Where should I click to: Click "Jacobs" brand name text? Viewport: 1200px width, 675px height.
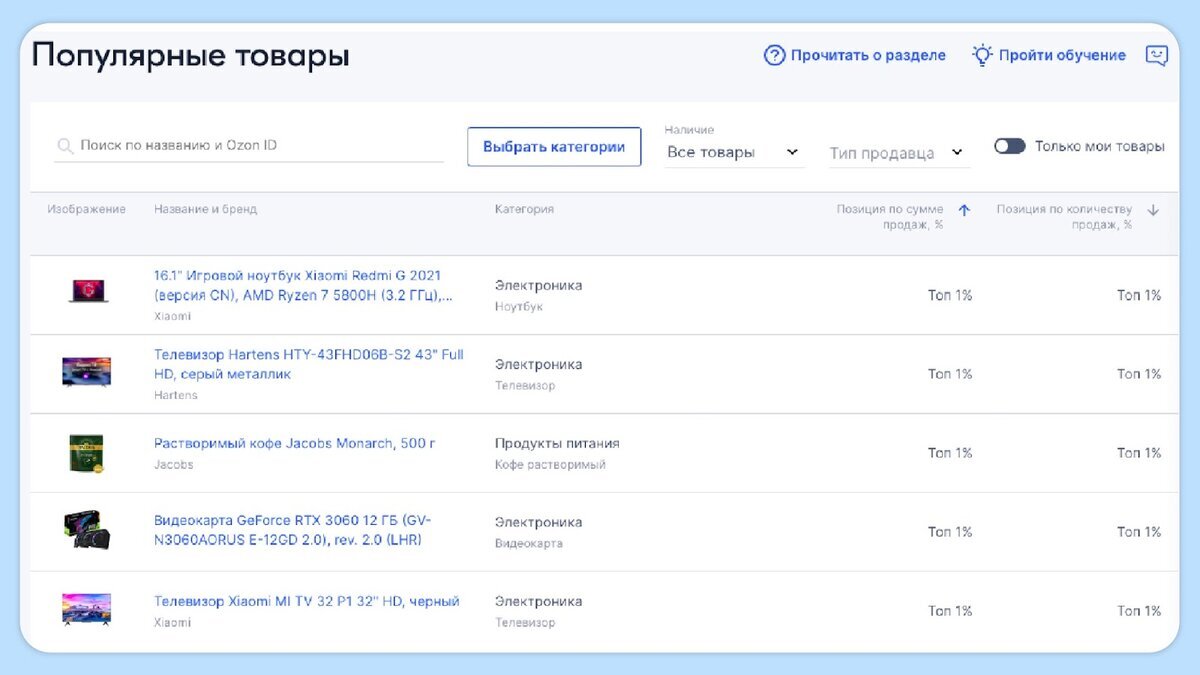pos(174,464)
